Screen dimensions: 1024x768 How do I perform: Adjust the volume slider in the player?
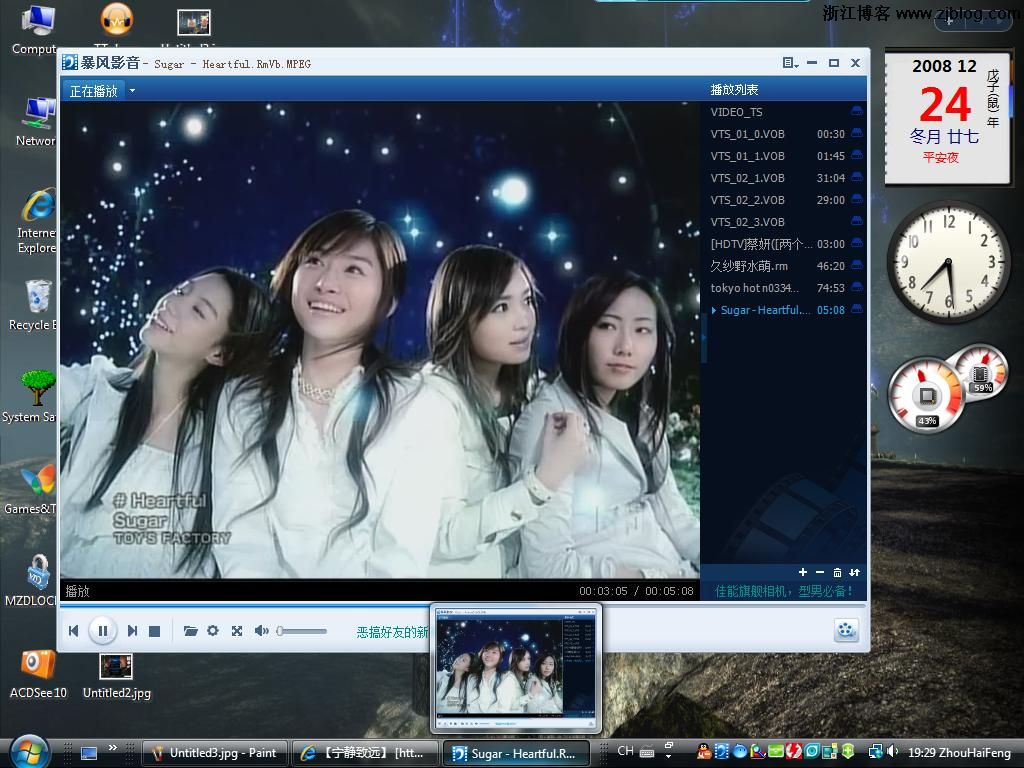pyautogui.click(x=302, y=631)
